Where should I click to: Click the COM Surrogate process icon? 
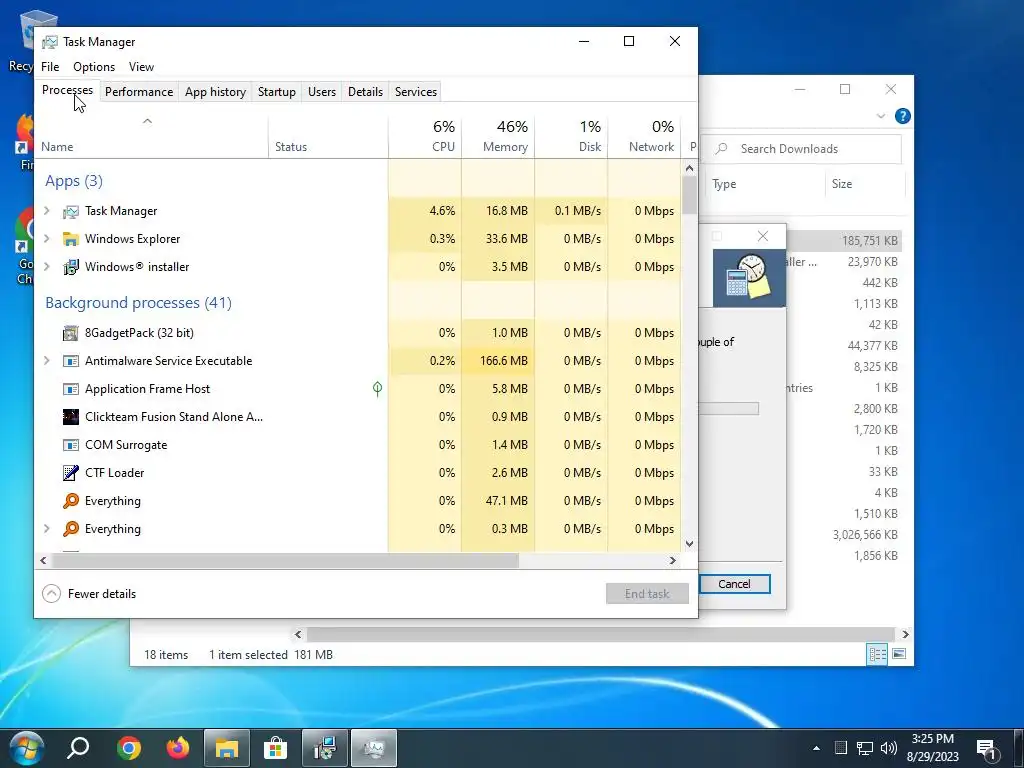71,445
